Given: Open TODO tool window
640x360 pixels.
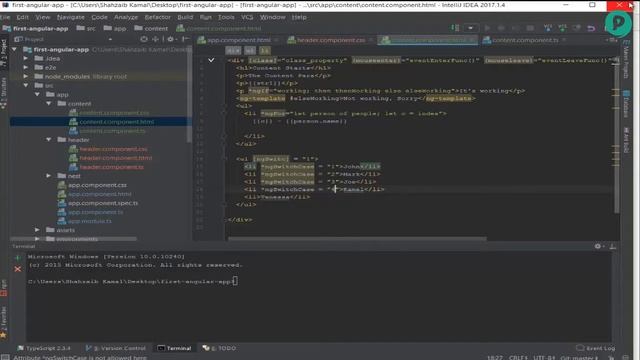Looking at the screenshot, I should click(219, 348).
